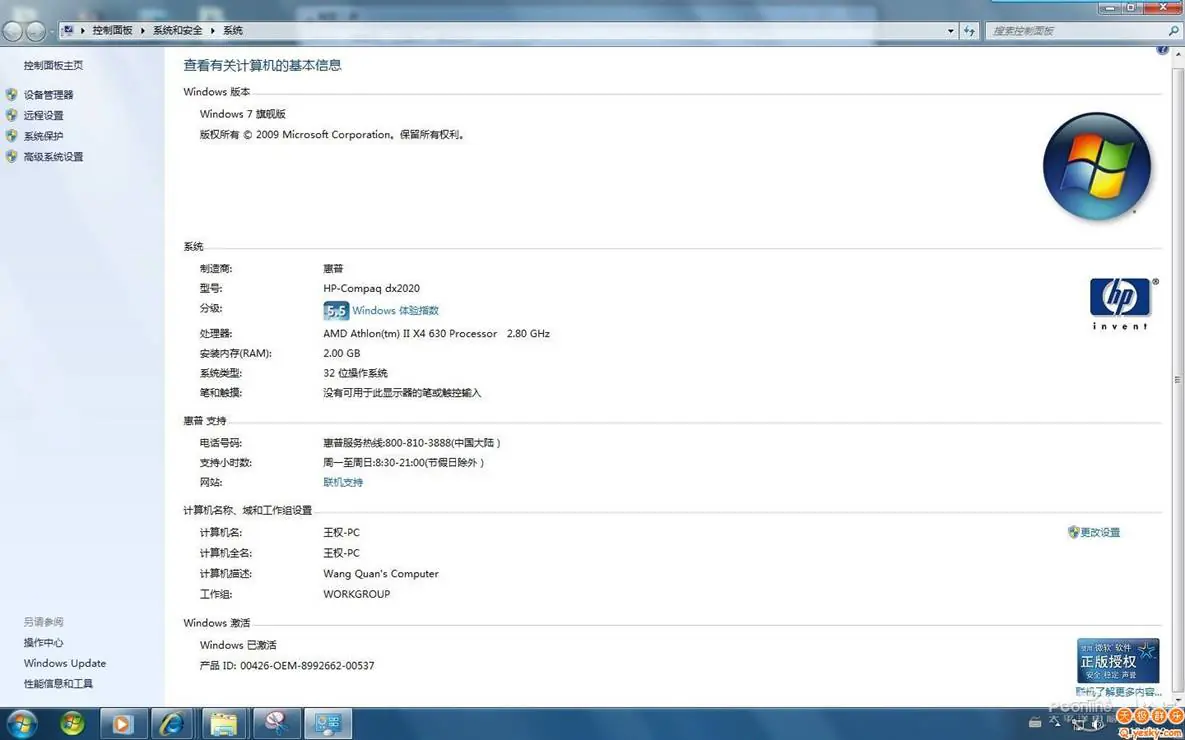Open 设备管理器 (Device Manager) in sidebar
This screenshot has height=740, width=1185.
point(48,95)
